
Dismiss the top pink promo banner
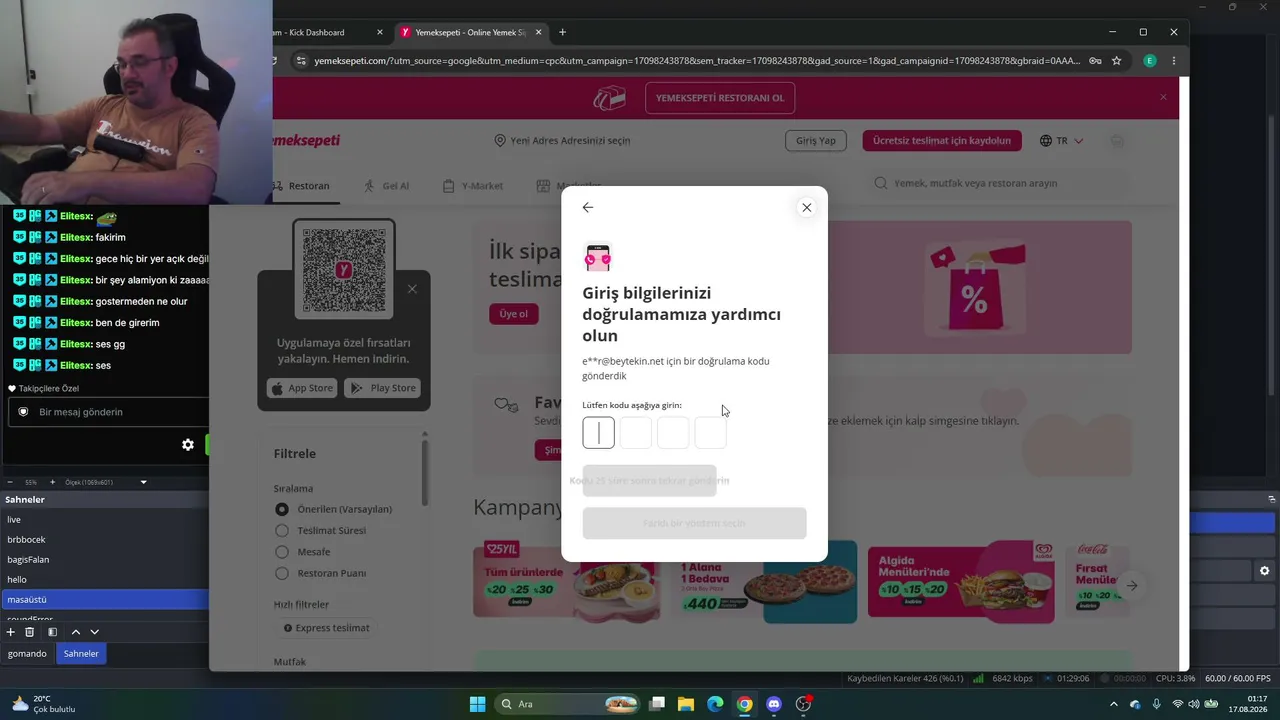point(1163,97)
